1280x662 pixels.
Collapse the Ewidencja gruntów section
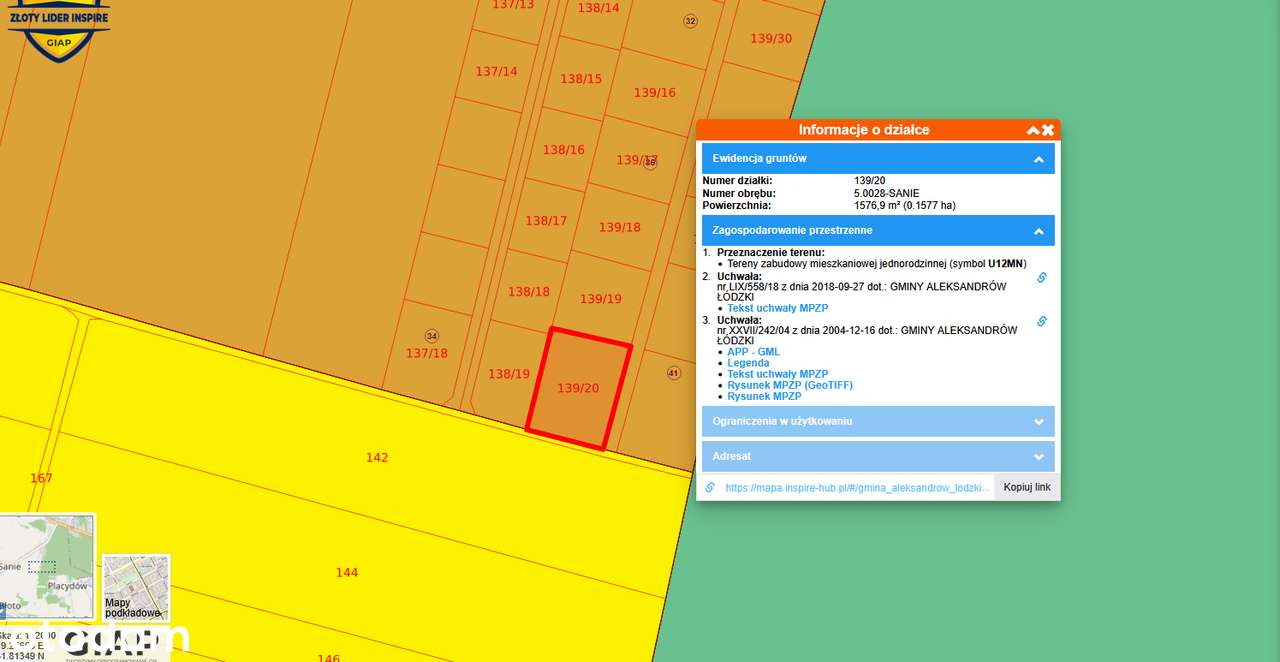(x=878, y=158)
